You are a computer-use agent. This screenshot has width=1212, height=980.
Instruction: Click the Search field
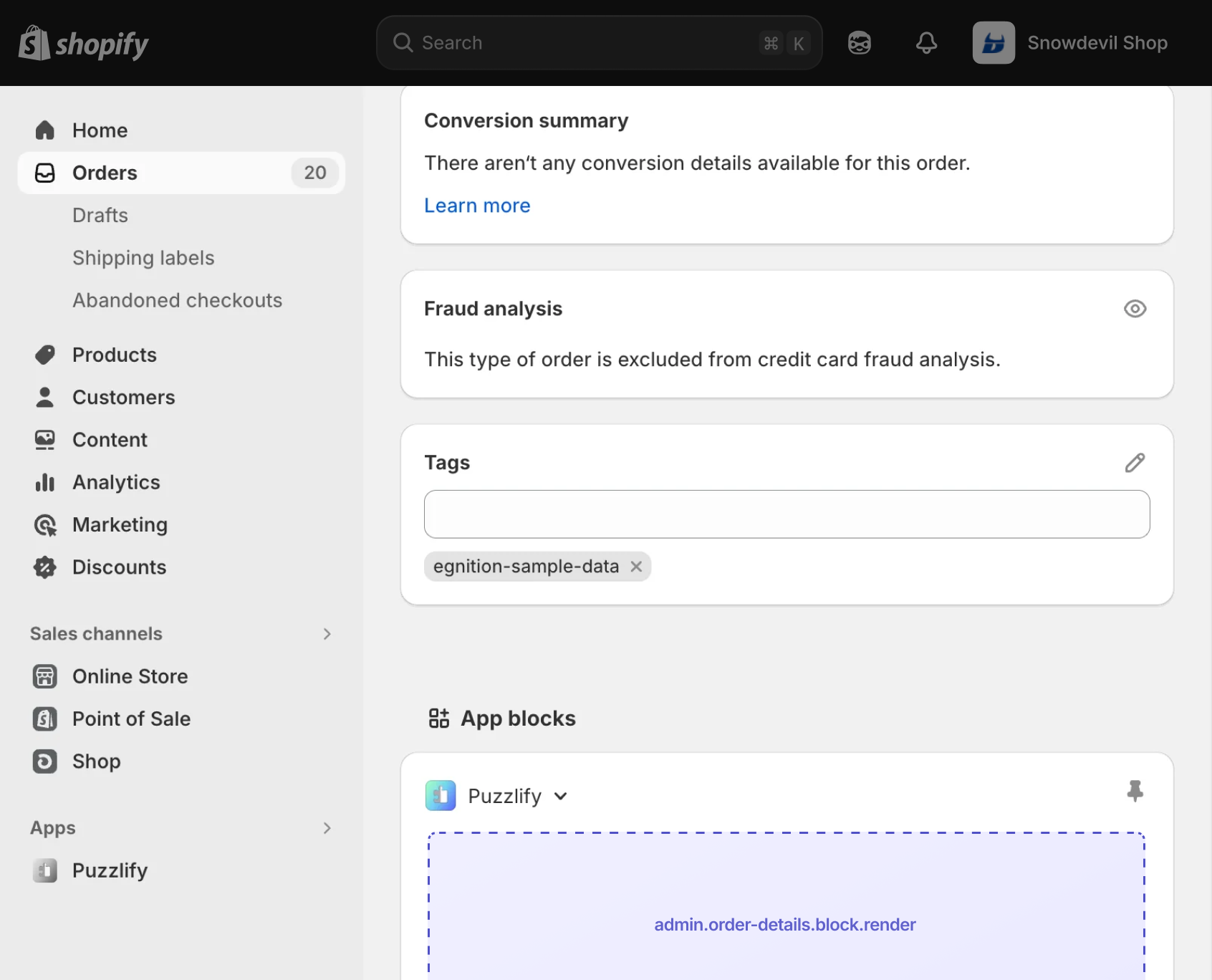(599, 43)
